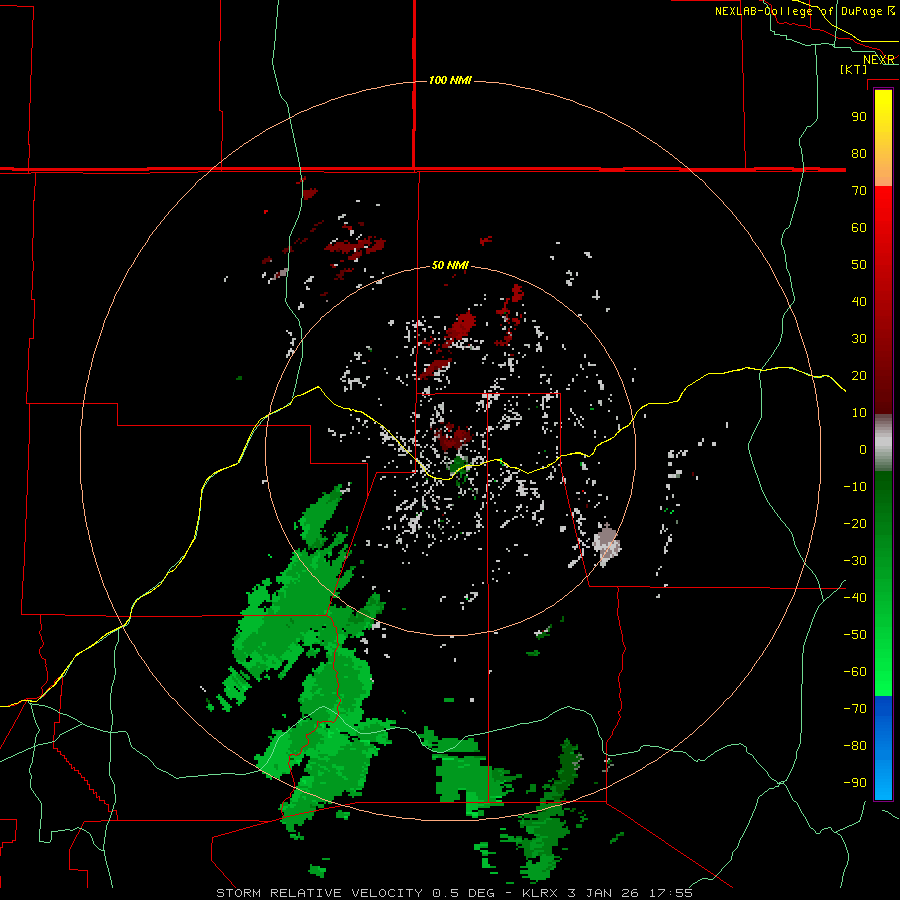The width and height of the screenshot is (900, 900).
Task: Click the 60 value on velocity scale
Action: [859, 227]
